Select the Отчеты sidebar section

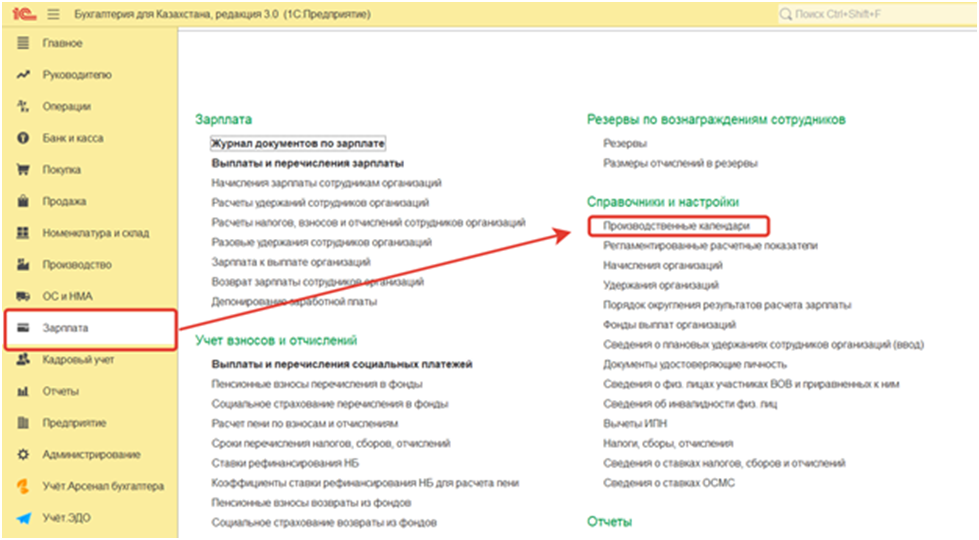(60, 391)
